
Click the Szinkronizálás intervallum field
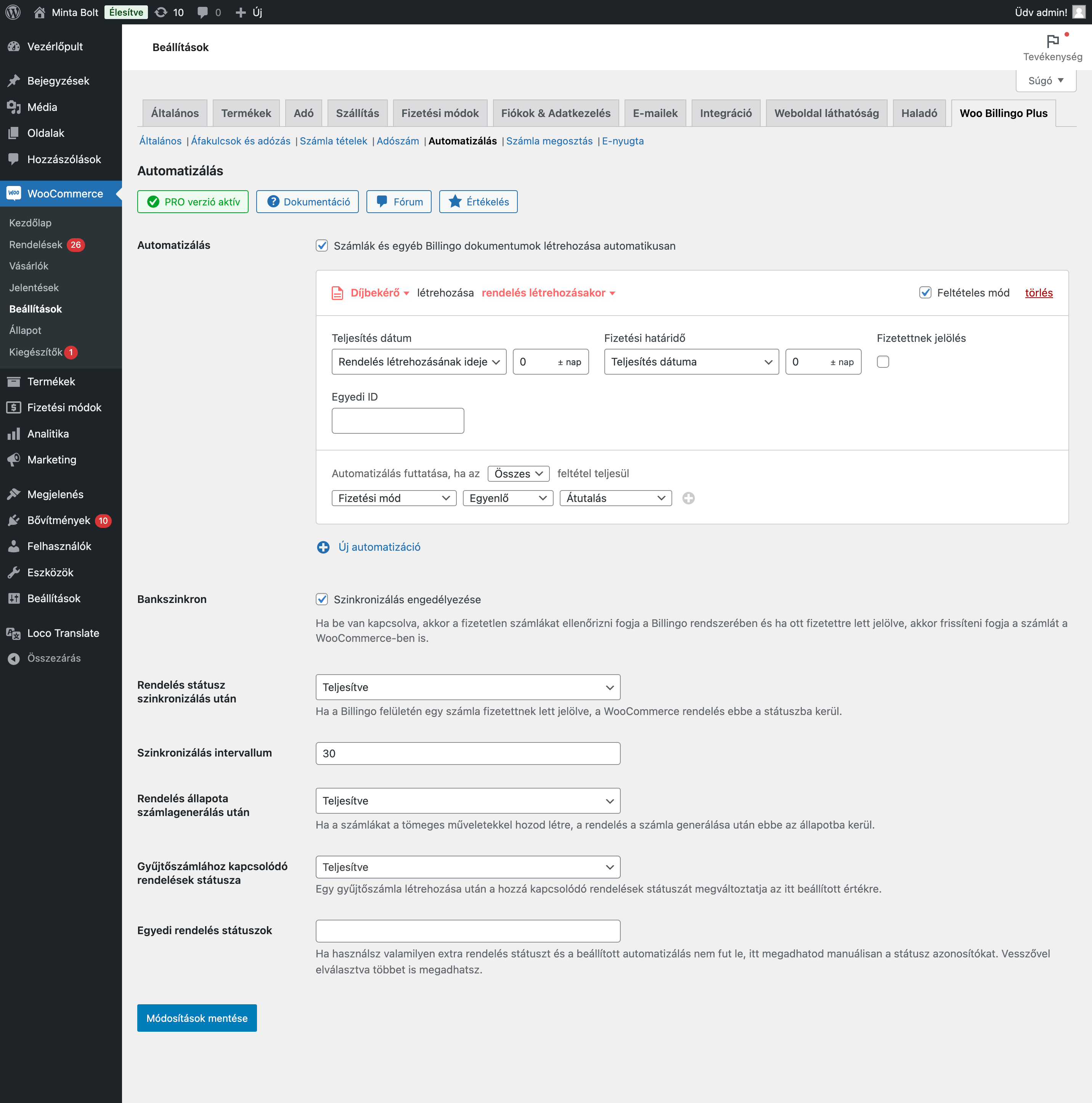468,753
